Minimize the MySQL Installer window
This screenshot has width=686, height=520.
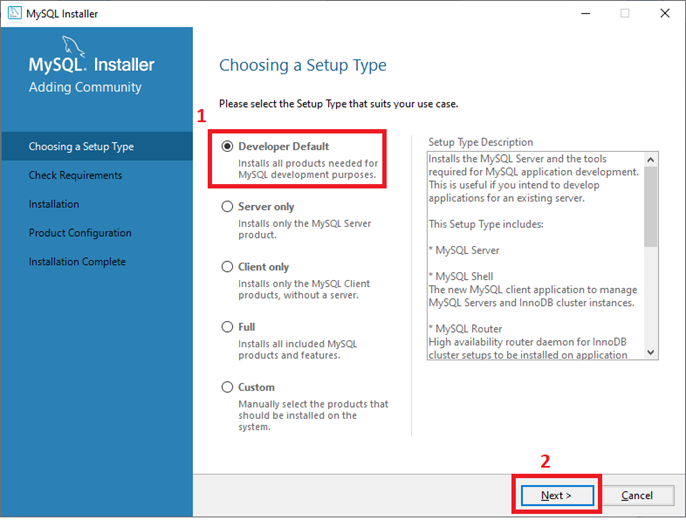point(585,14)
